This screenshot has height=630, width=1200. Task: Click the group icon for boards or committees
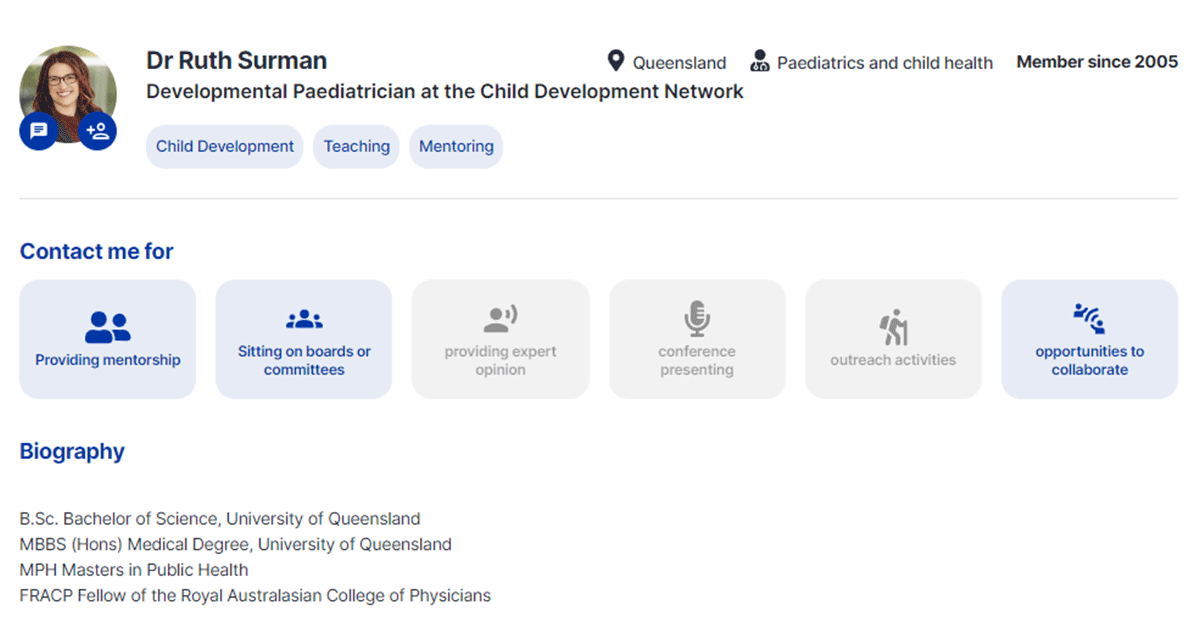[304, 320]
